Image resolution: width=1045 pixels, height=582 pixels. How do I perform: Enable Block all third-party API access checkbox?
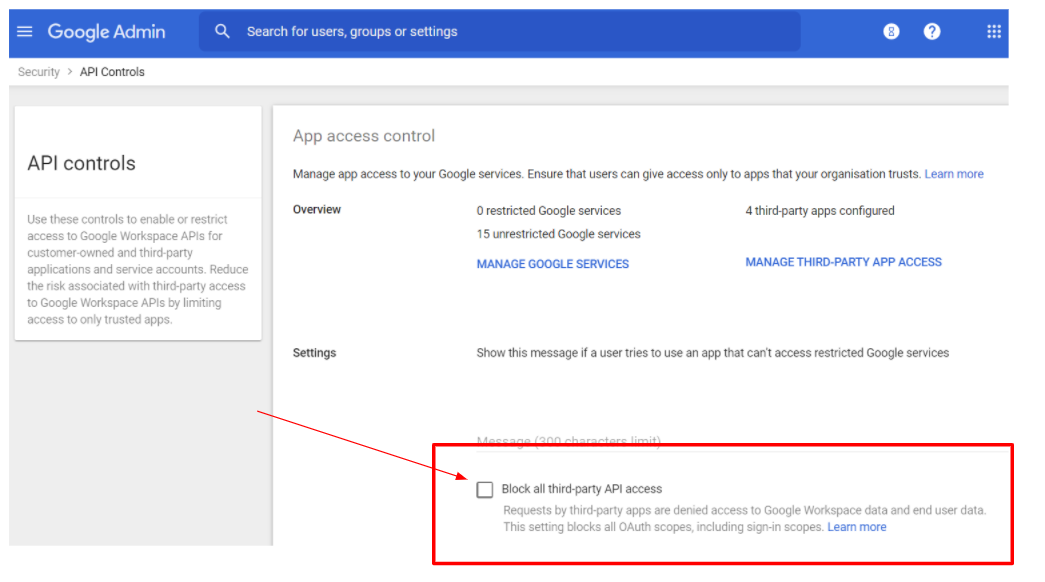point(485,489)
